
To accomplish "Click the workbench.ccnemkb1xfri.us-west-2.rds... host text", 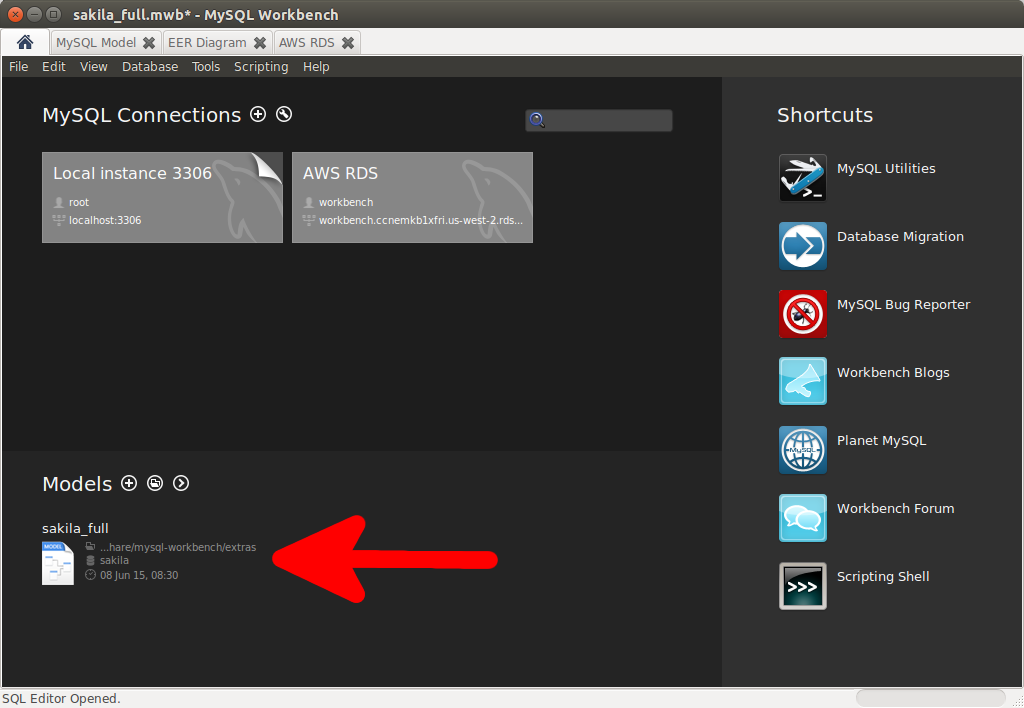I will tap(421, 220).
